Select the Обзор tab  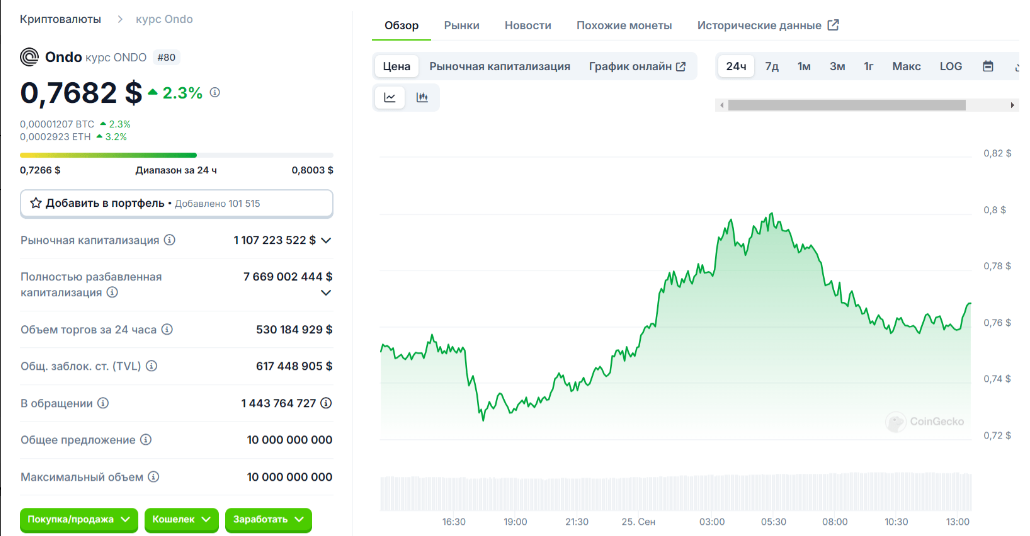click(x=401, y=25)
